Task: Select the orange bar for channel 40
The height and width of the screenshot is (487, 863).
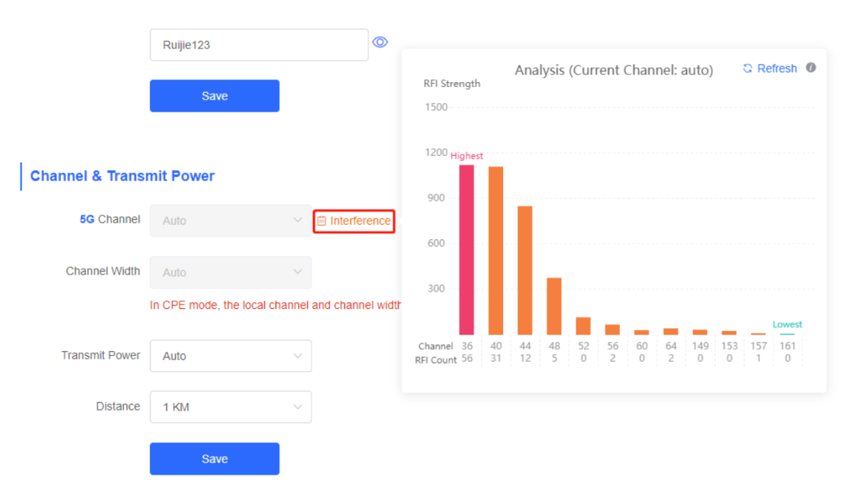Action: pyautogui.click(x=496, y=251)
